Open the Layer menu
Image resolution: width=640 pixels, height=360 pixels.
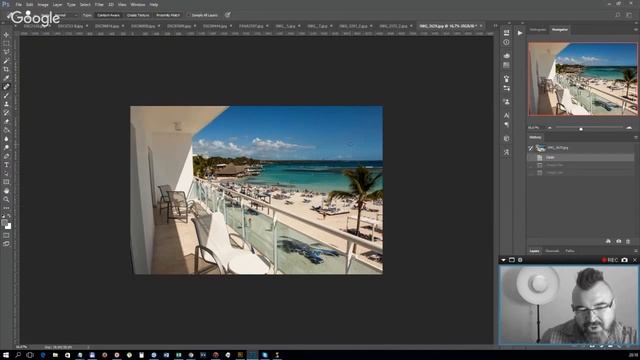pos(57,4)
